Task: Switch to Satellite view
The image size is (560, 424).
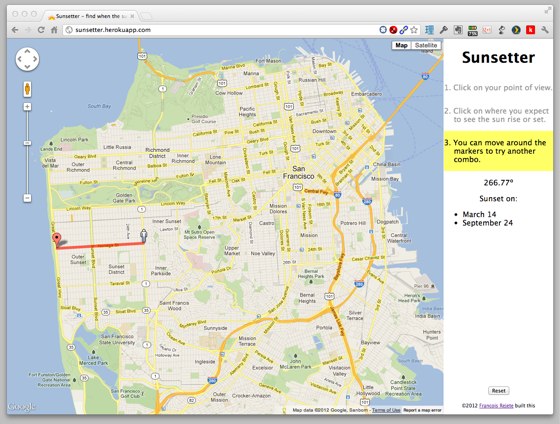Action: point(426,45)
